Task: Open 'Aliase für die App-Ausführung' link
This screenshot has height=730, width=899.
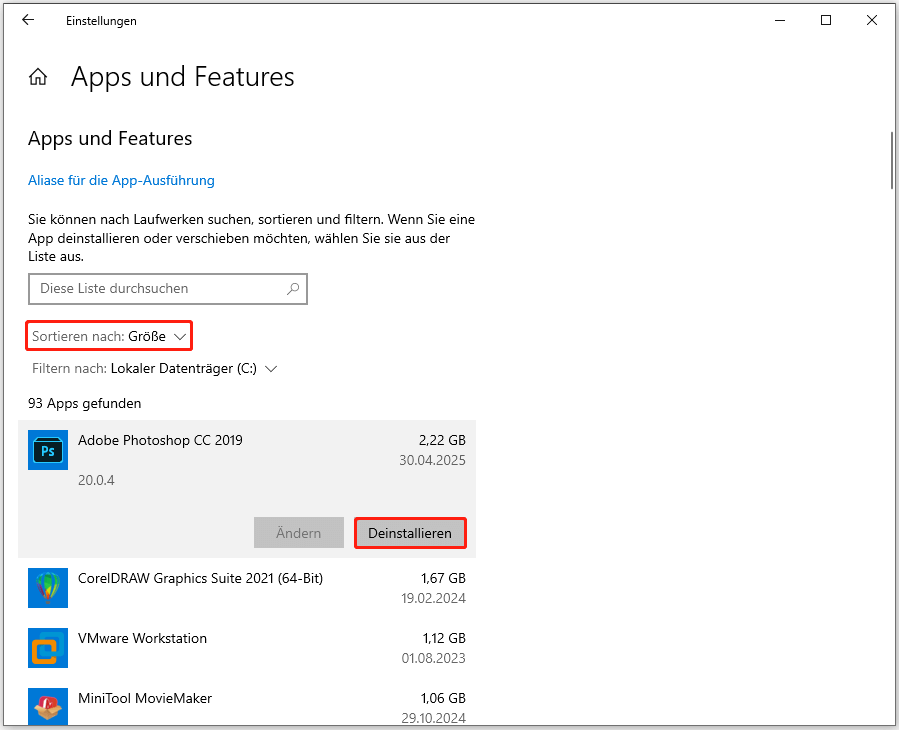Action: coord(122,180)
